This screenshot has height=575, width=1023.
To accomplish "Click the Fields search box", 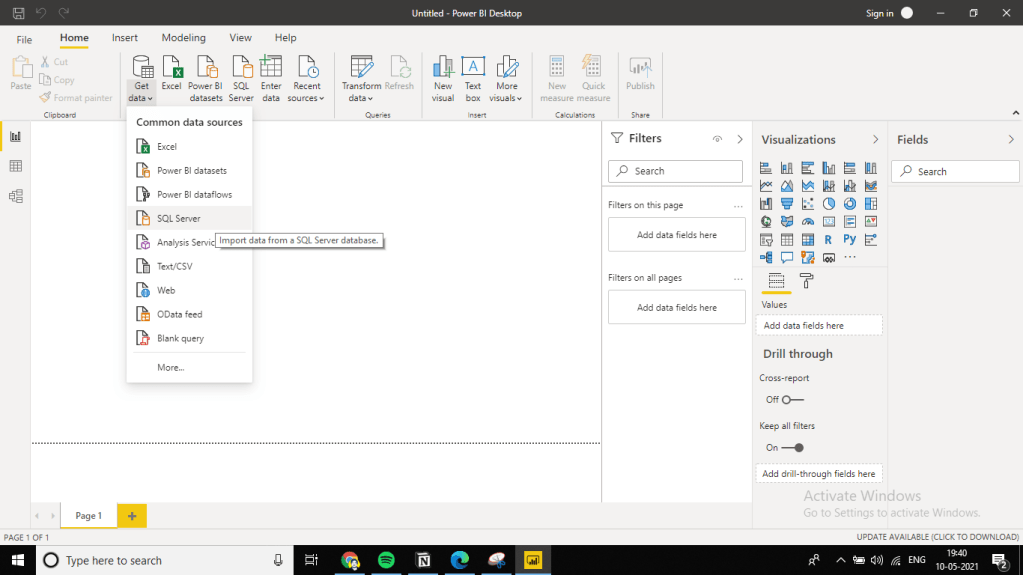I will click(x=953, y=172).
